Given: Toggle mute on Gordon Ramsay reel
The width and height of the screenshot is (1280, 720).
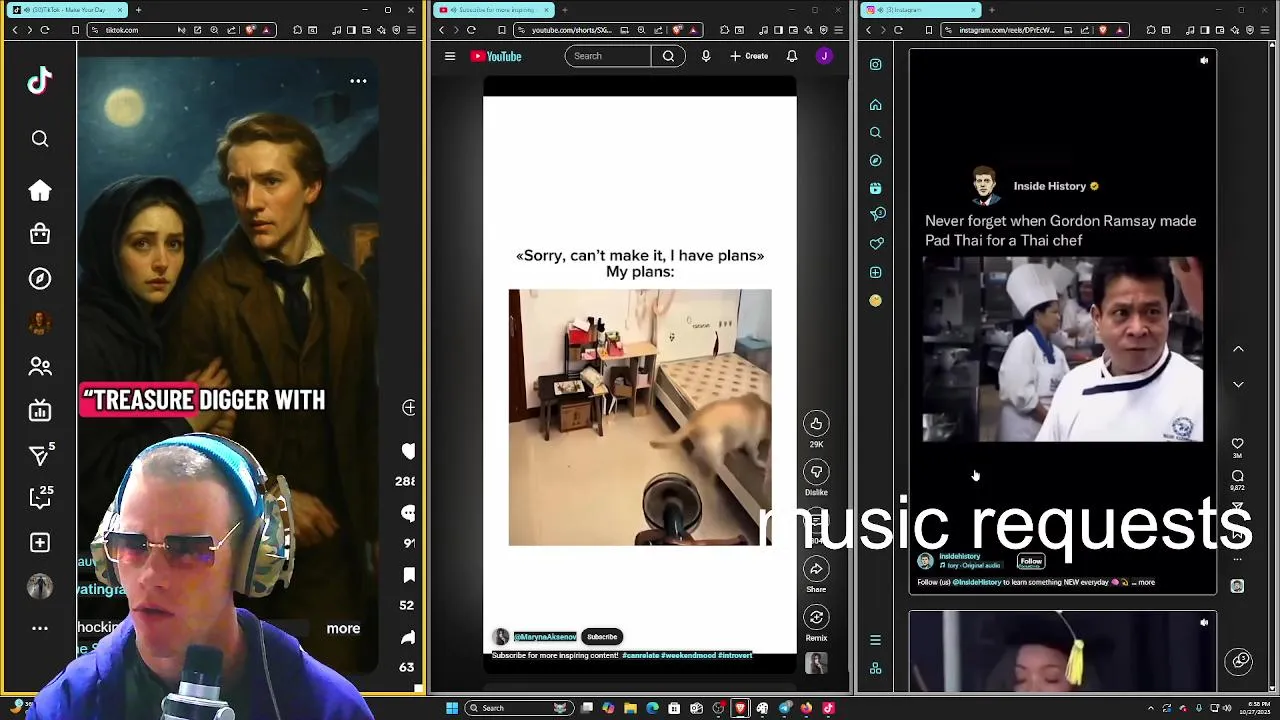Looking at the screenshot, I should pos(1204,61).
